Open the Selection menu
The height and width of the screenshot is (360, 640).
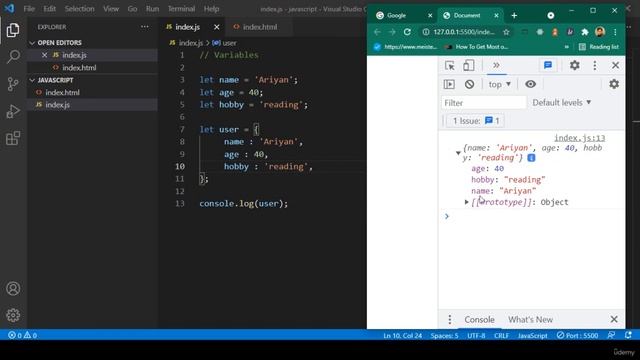[x=79, y=9]
